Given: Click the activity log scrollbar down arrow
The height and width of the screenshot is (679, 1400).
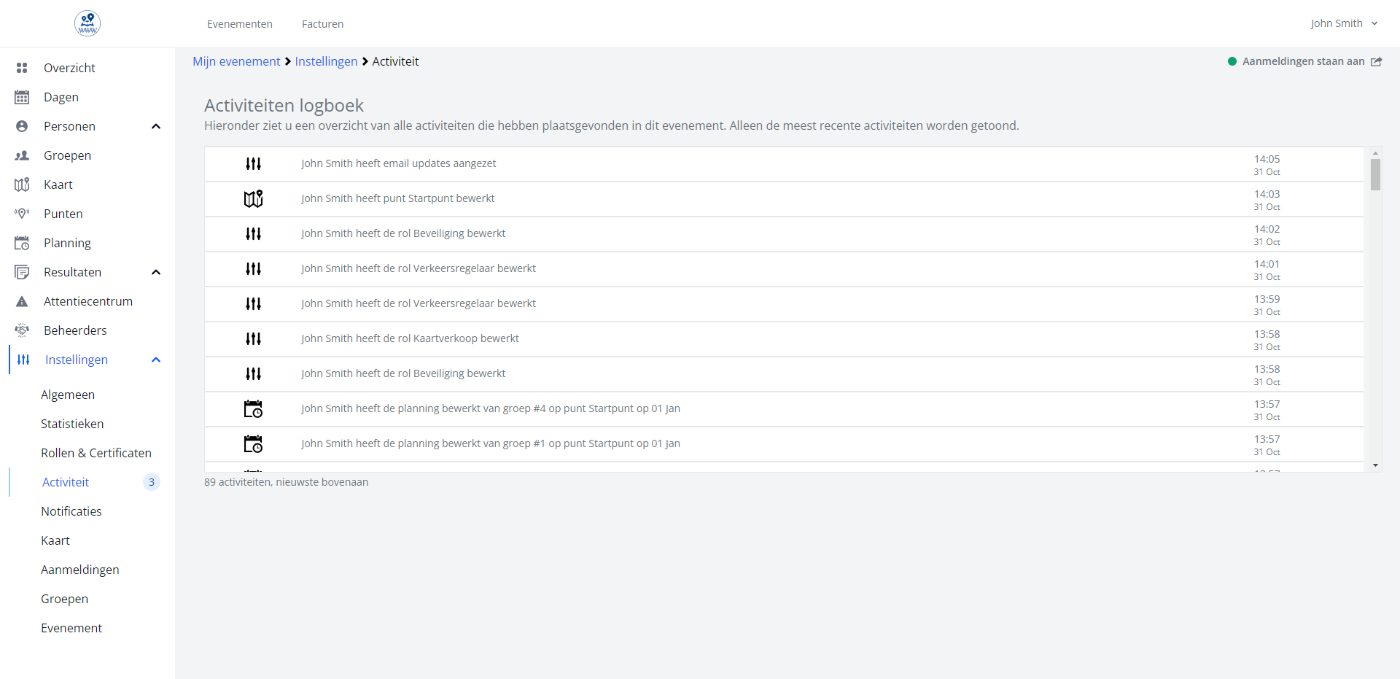Looking at the screenshot, I should click(1375, 465).
